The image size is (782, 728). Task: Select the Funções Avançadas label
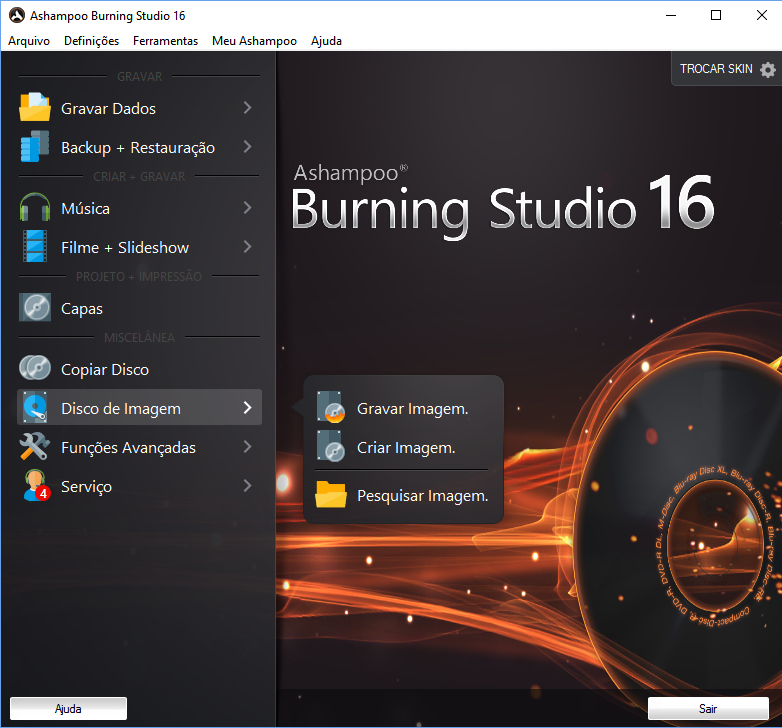pos(128,448)
